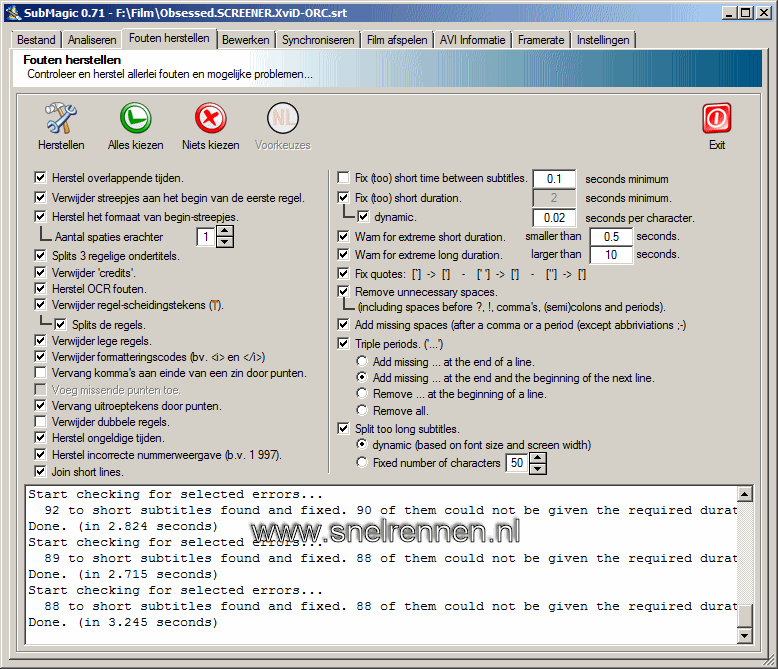Image resolution: width=778 pixels, height=669 pixels.
Task: Uncheck Split too long subtitles
Action: point(343,428)
